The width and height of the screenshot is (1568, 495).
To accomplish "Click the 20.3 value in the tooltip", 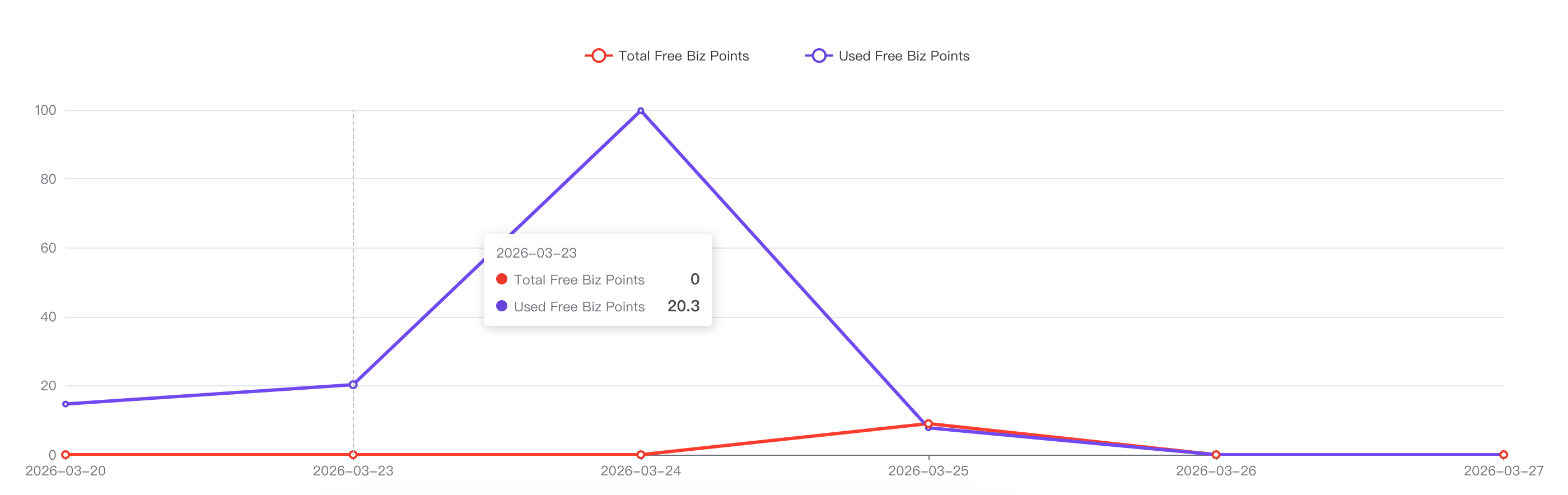I will pyautogui.click(x=683, y=306).
